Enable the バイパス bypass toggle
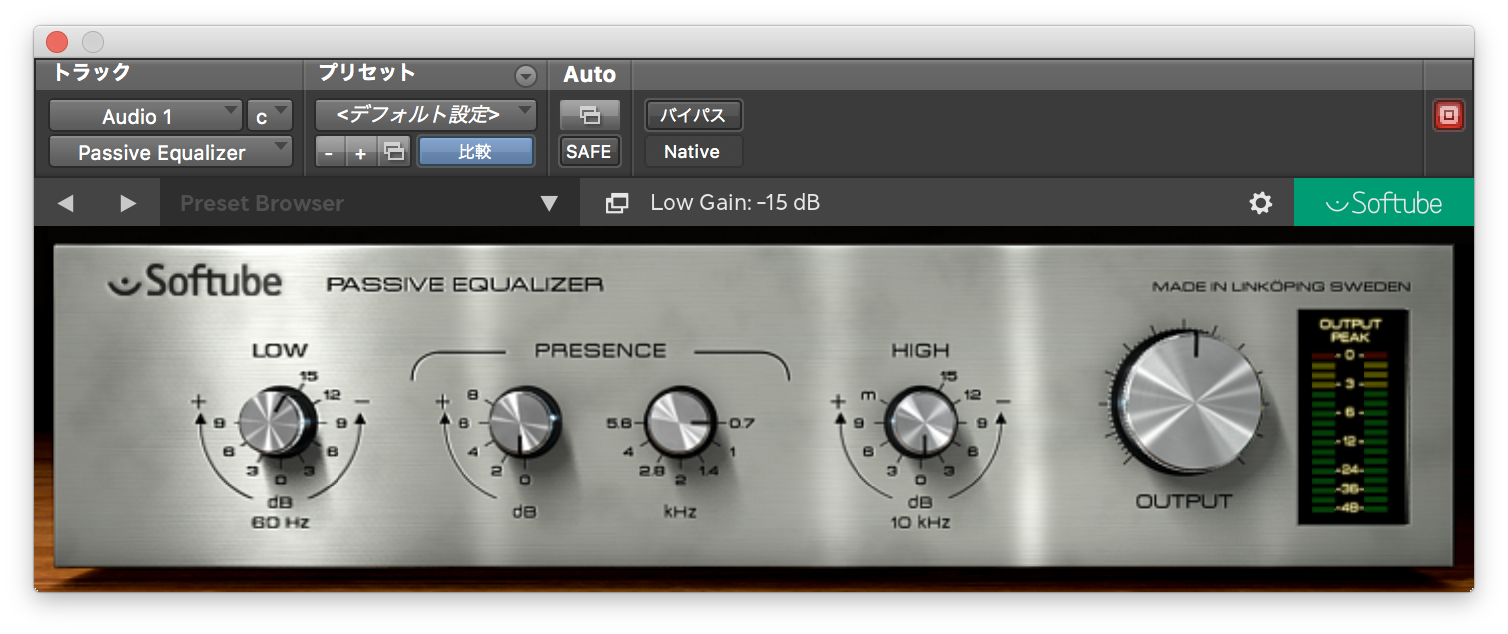The image size is (1508, 634). (x=693, y=115)
